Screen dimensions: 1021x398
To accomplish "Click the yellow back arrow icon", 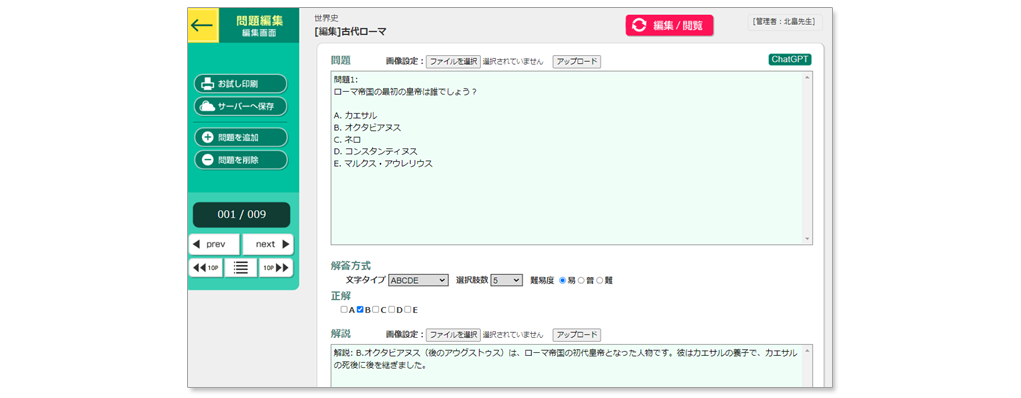I will click(x=203, y=26).
